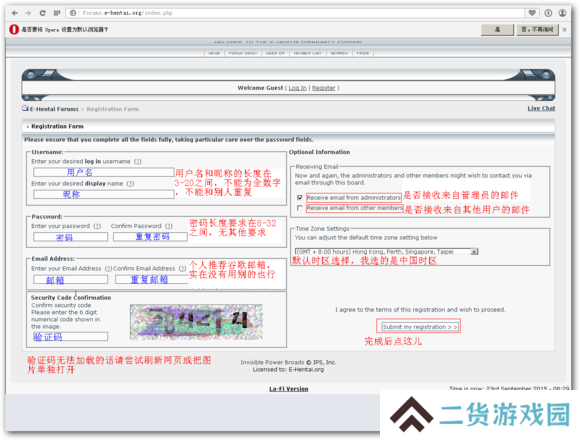Click the E-Hentai Forums breadcrumb link
Screen dimensions: 580x440
pos(54,109)
